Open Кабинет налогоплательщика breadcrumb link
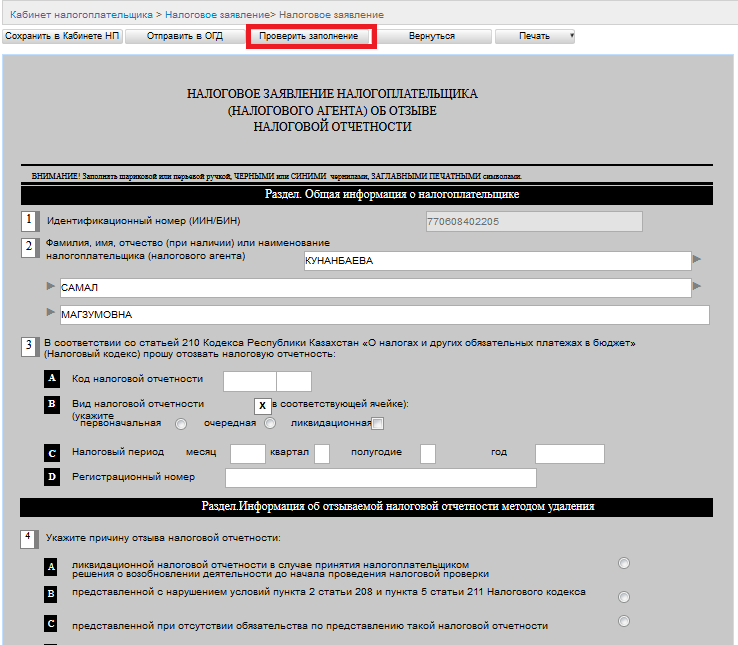Viewport: 738px width, 645px height. click(x=82, y=16)
